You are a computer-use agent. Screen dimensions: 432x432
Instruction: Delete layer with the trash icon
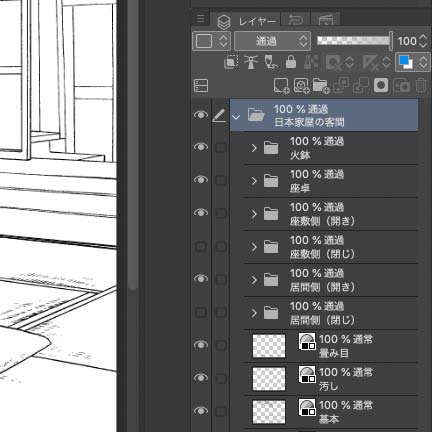point(421,85)
